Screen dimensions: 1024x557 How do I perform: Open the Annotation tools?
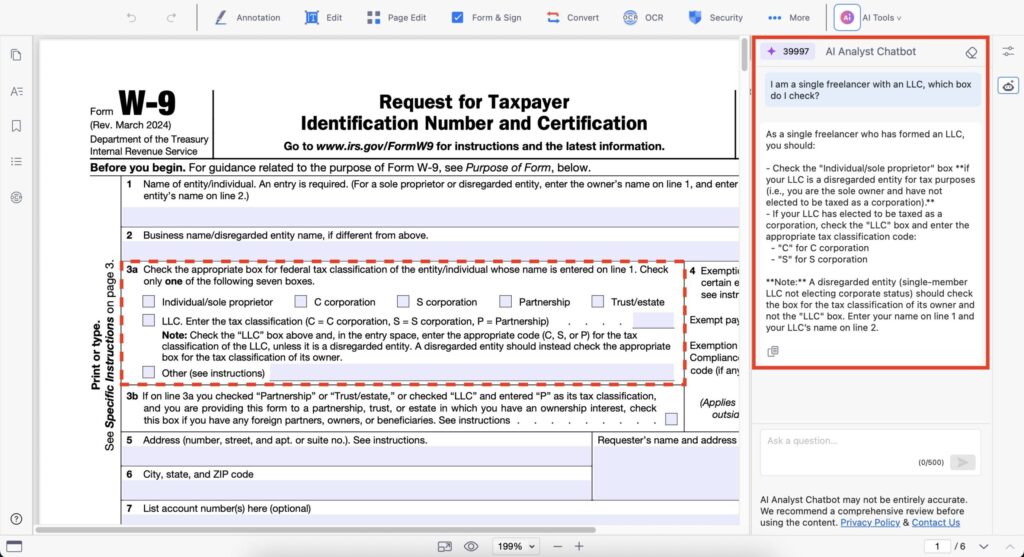[248, 18]
